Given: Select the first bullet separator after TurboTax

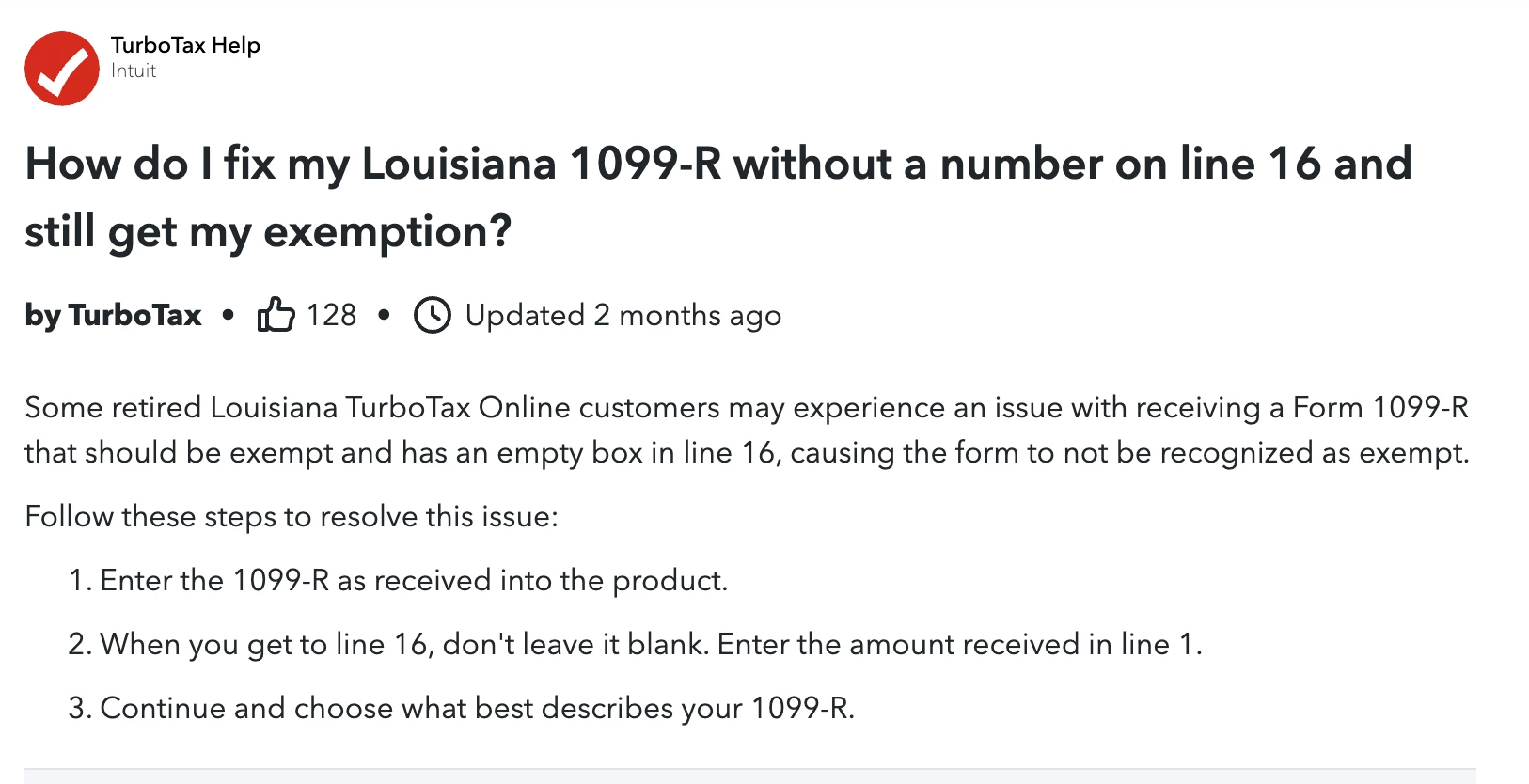Looking at the screenshot, I should [x=228, y=316].
